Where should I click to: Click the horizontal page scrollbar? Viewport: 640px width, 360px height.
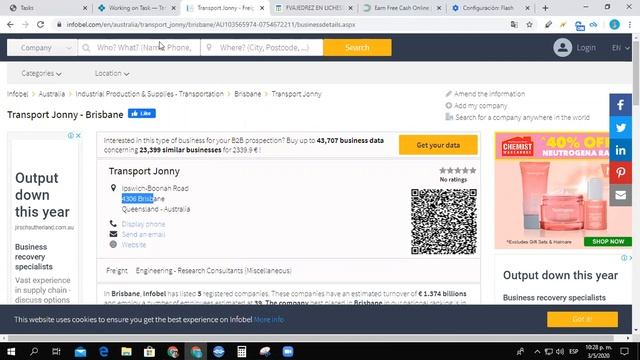click(311, 338)
